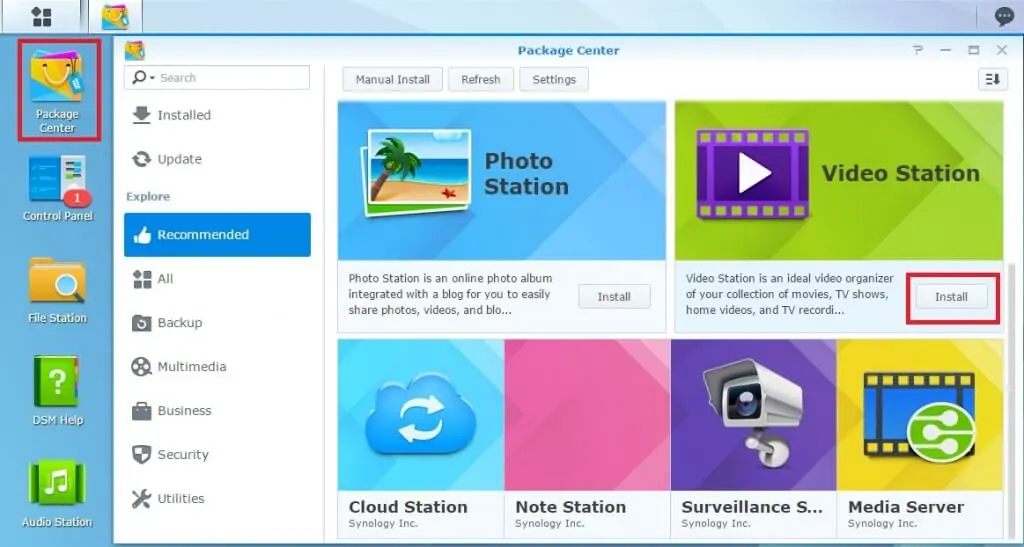1024x547 pixels.
Task: Install Photo Station package
Action: (x=614, y=296)
